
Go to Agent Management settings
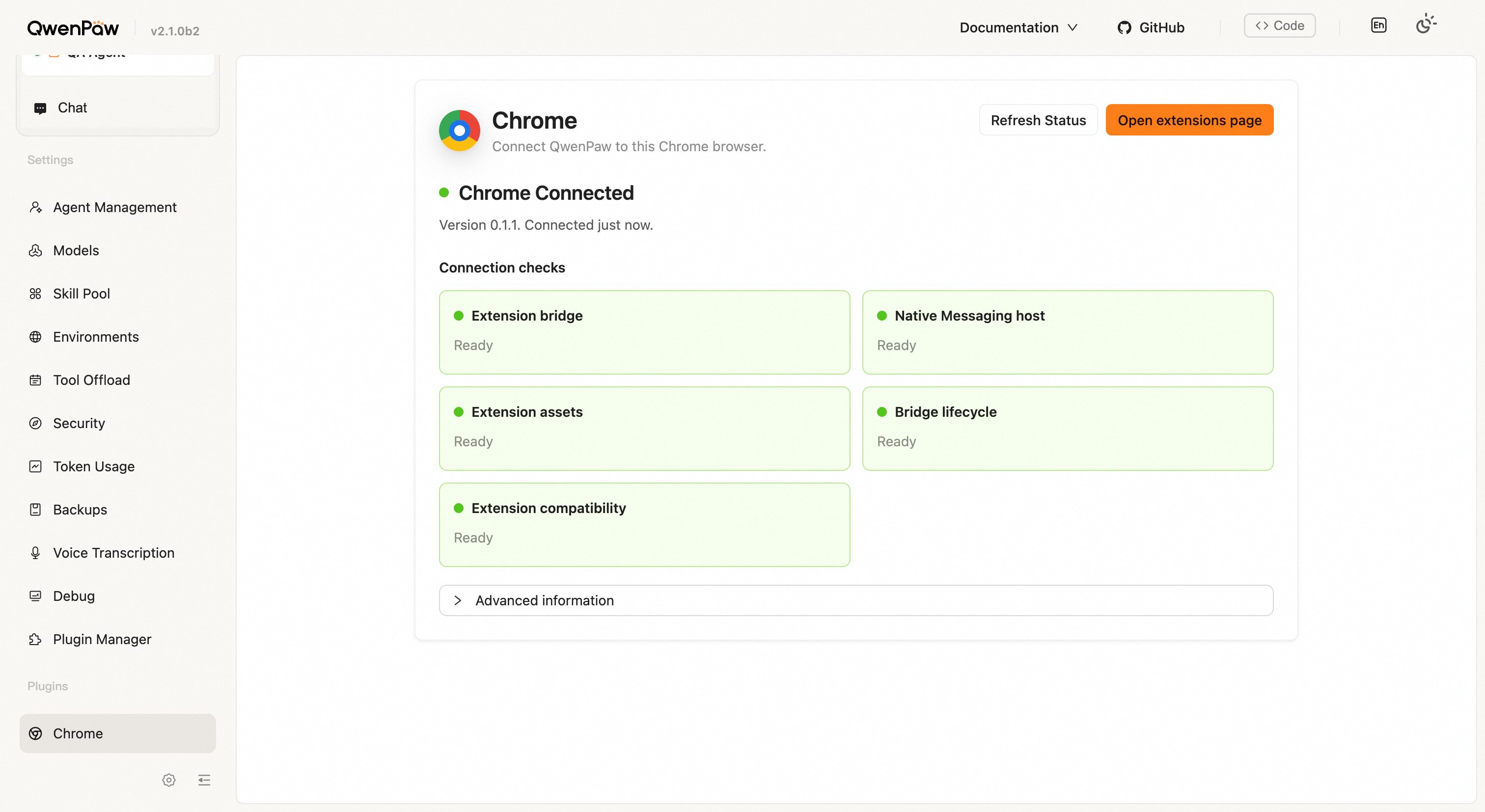117,208
